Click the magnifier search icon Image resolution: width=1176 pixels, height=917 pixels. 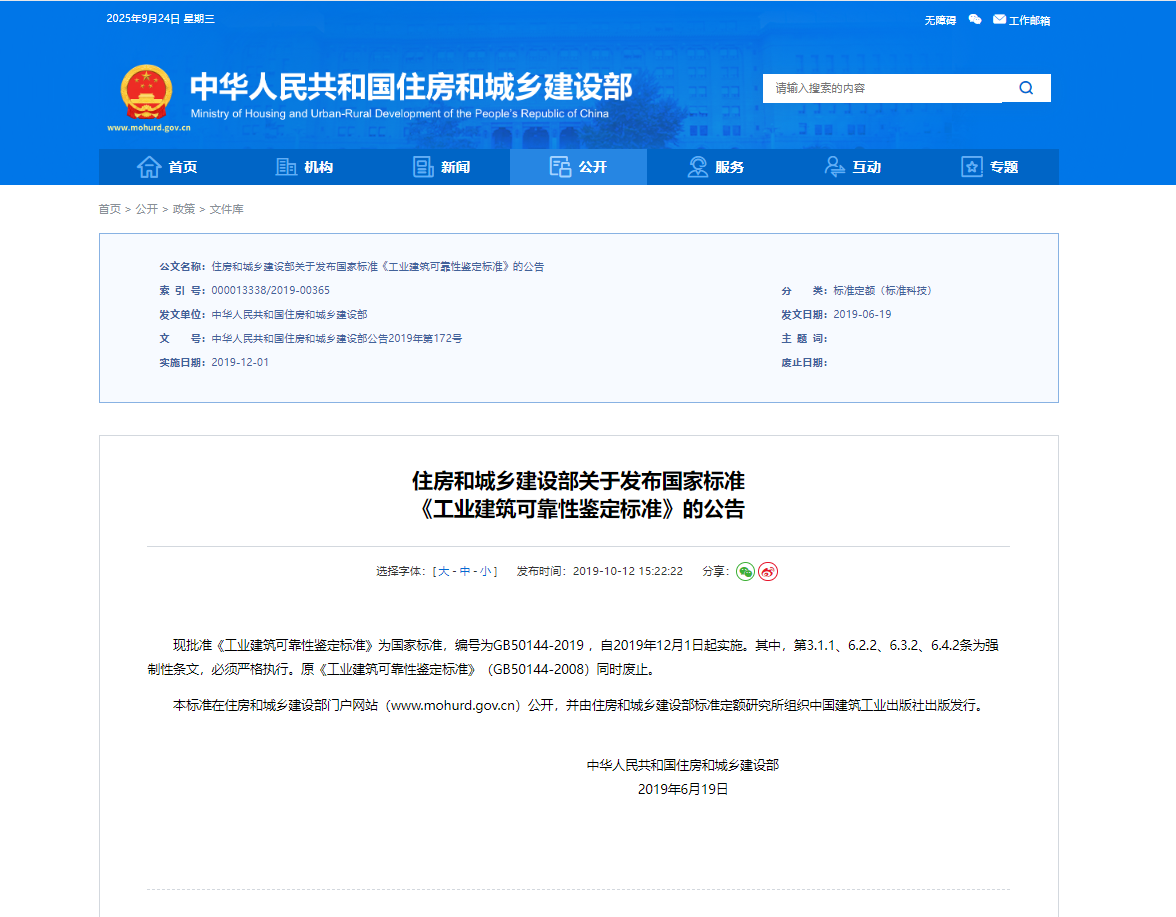pyautogui.click(x=1026, y=88)
